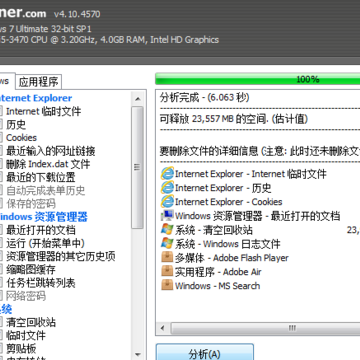
Task: Click the box icon beside Adobe Flash Player
Action: coord(167,258)
